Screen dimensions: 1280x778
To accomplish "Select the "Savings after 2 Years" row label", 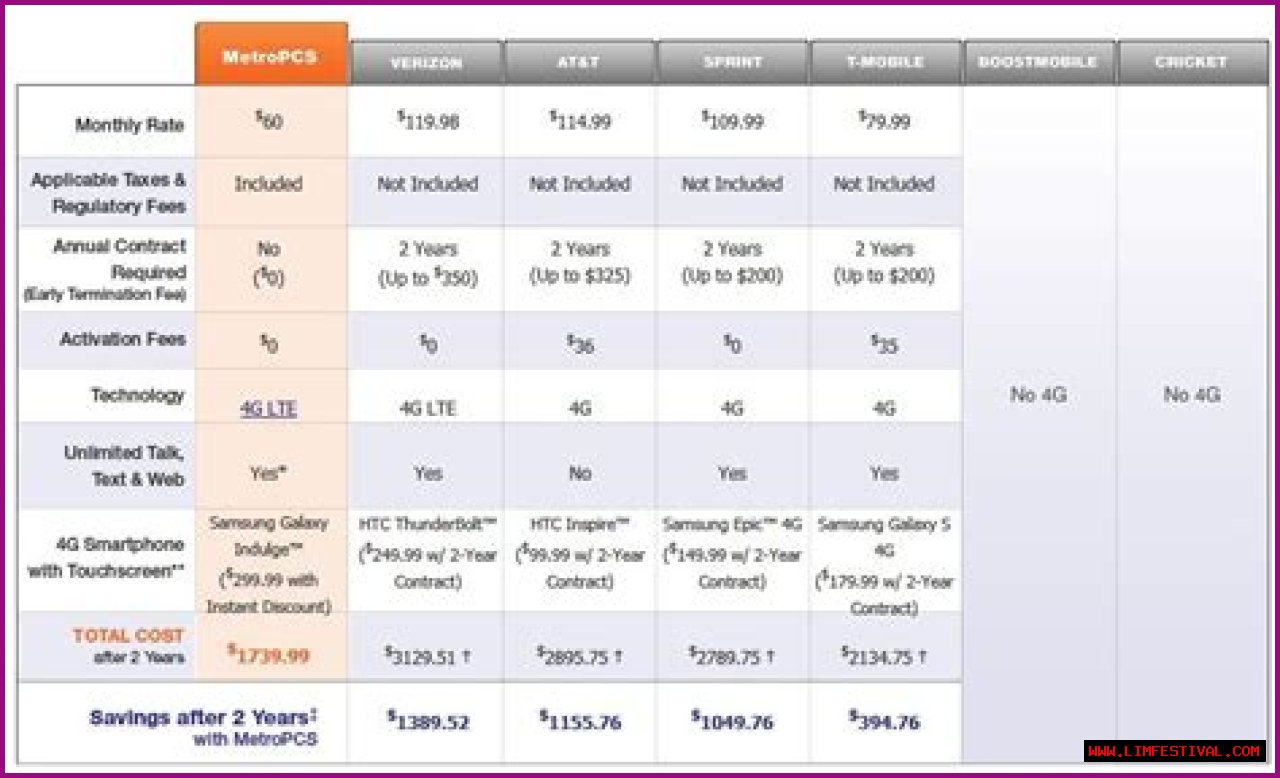I will [203, 718].
